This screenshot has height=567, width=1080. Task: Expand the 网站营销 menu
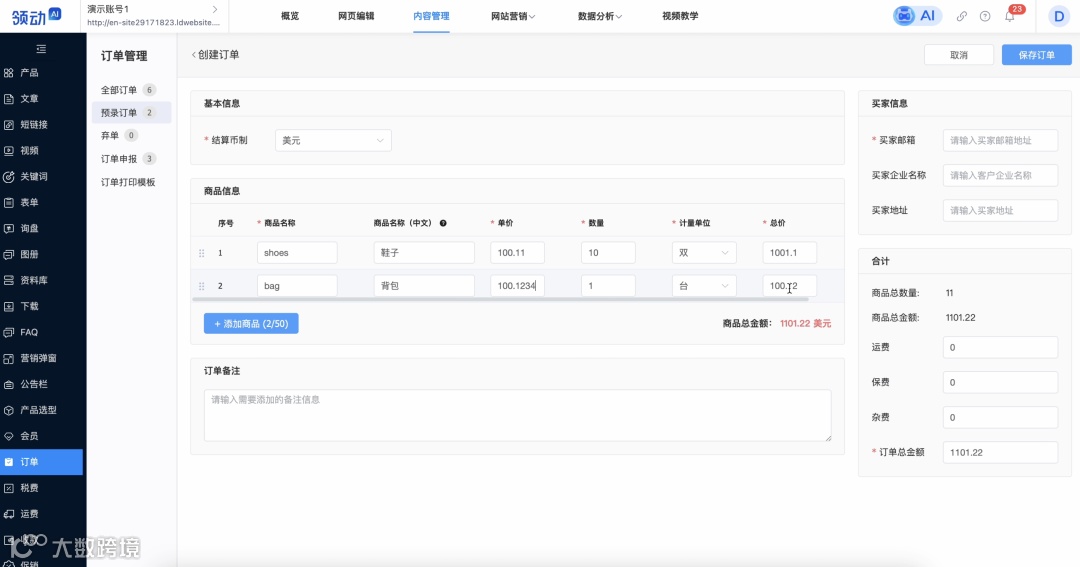point(513,16)
